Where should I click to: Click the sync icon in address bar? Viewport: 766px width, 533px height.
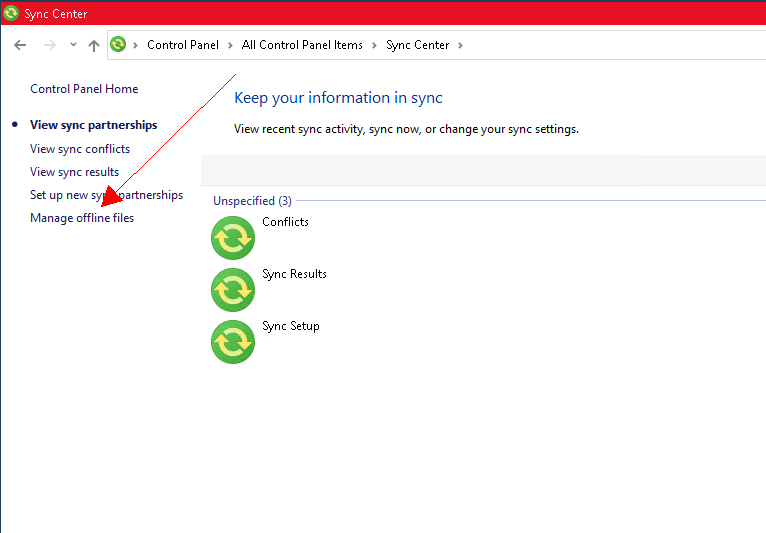tap(119, 45)
